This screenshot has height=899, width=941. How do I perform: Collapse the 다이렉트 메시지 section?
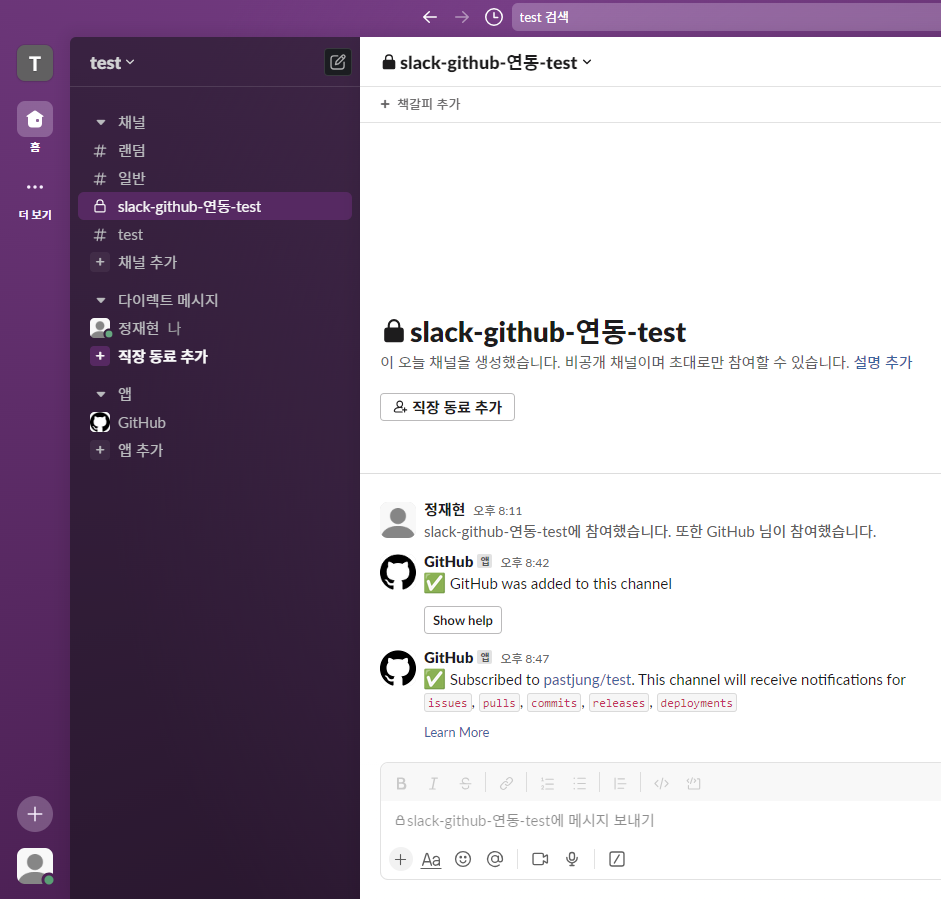[101, 300]
